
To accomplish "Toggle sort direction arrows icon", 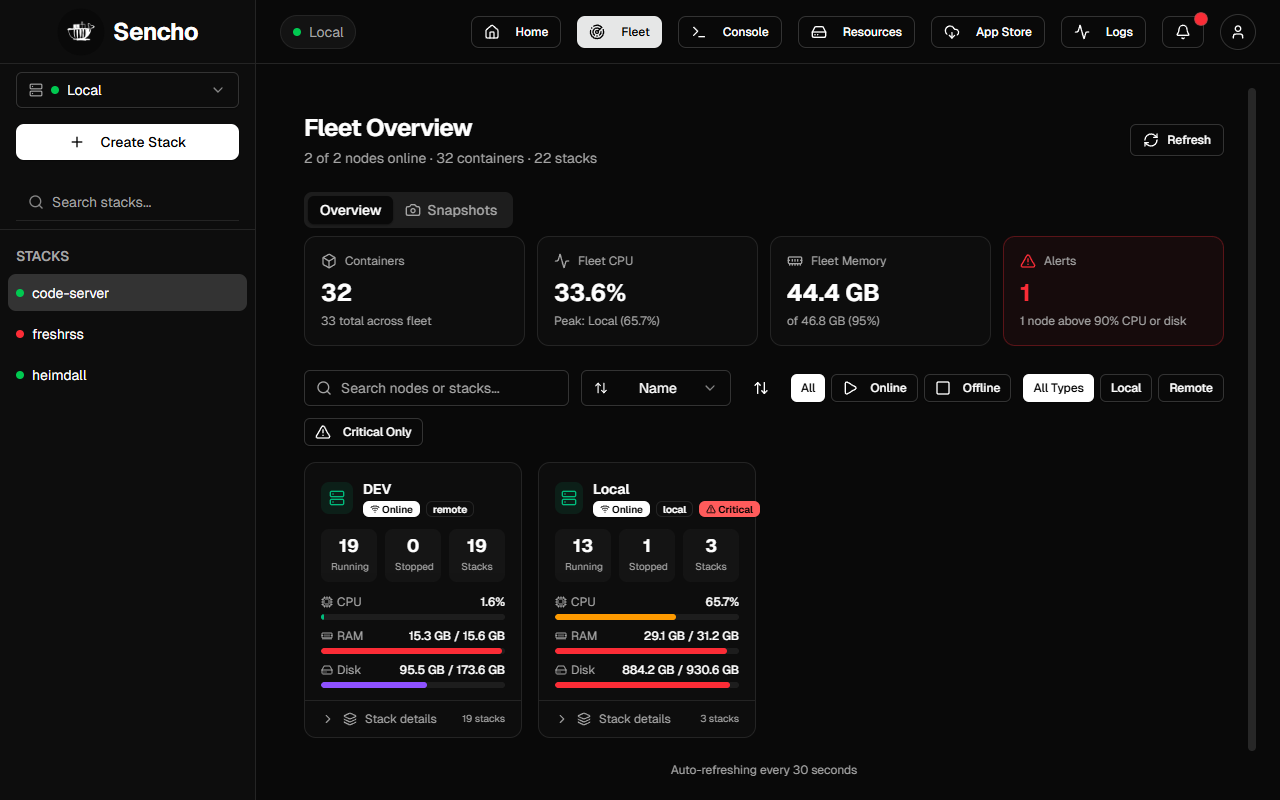I will pyautogui.click(x=761, y=388).
